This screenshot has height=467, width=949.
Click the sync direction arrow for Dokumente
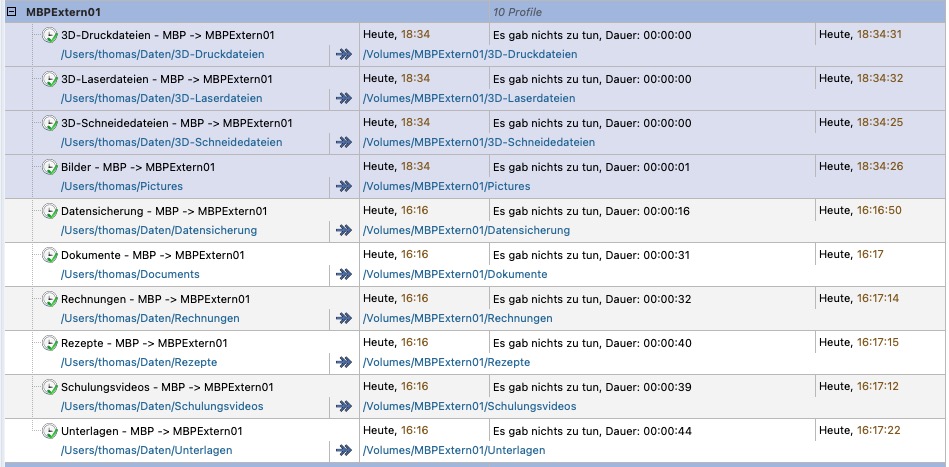pyautogui.click(x=344, y=274)
